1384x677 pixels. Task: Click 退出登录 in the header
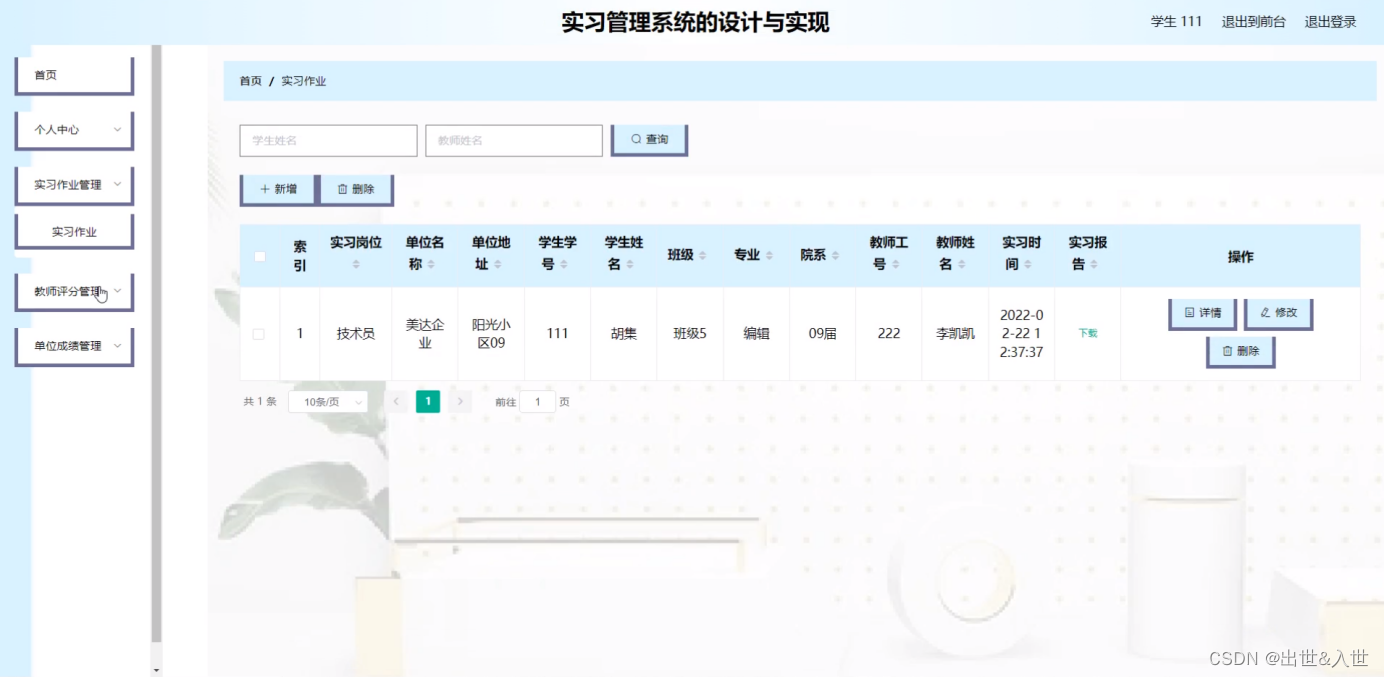click(1331, 22)
